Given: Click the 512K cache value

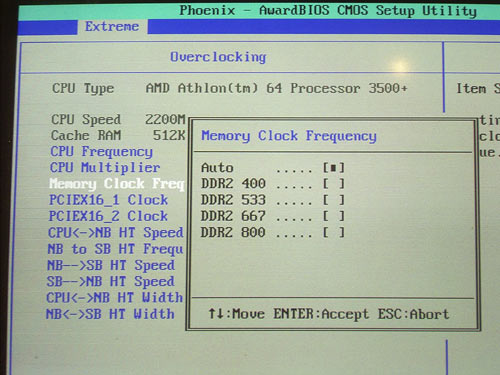Looking at the screenshot, I should pyautogui.click(x=169, y=135).
